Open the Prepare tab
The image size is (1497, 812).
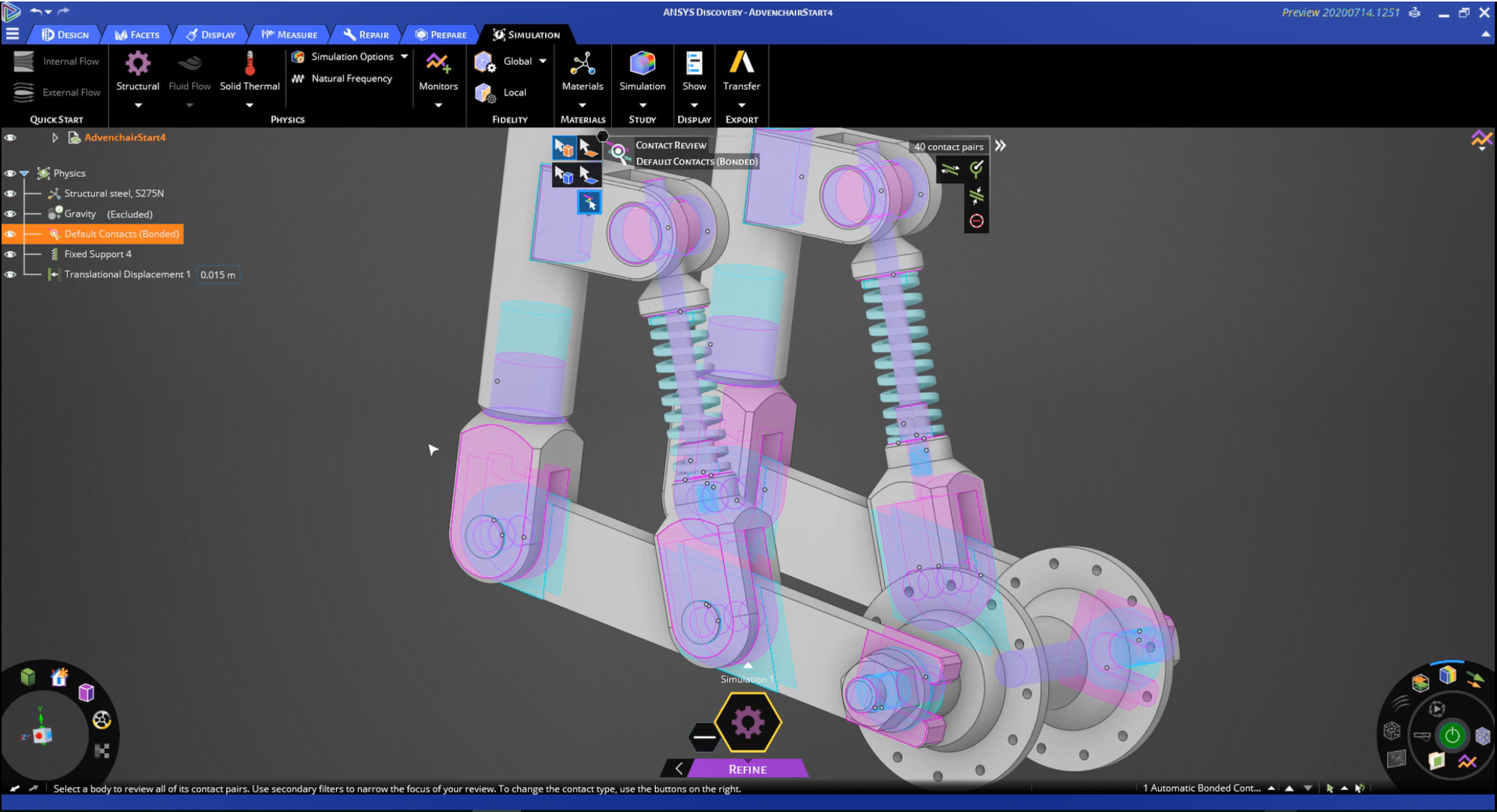pyautogui.click(x=441, y=34)
